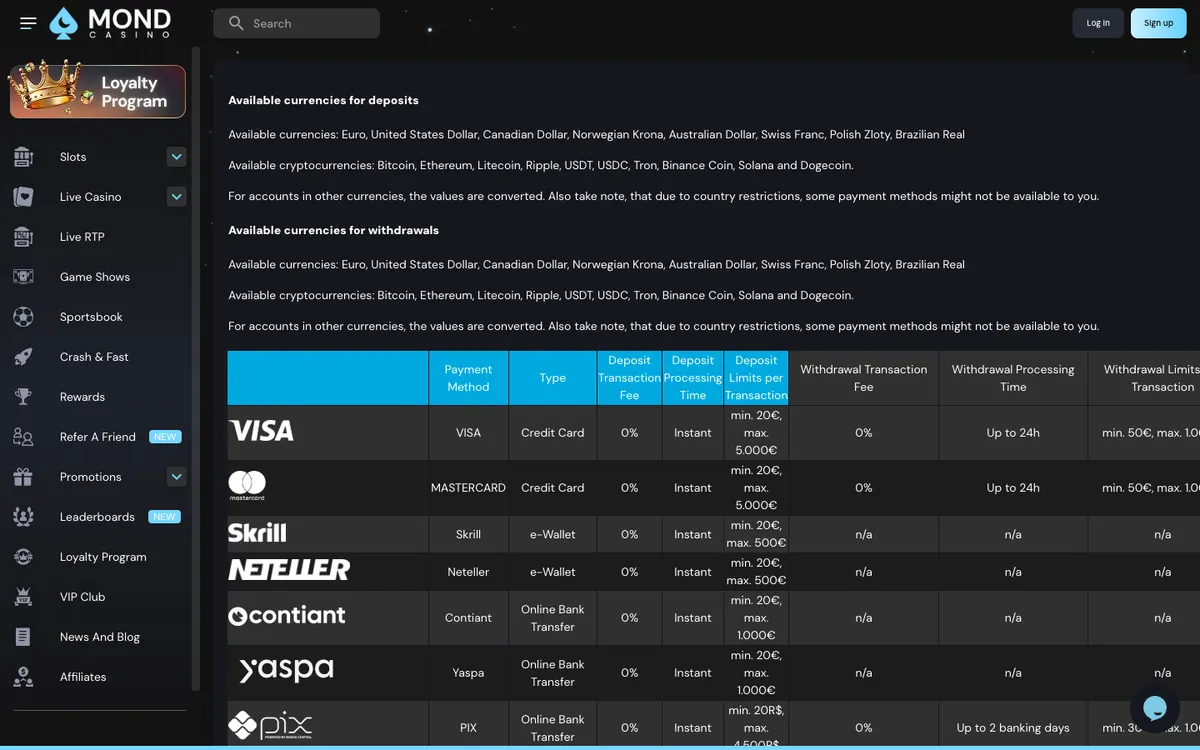Click the Skrill logo in table
This screenshot has height=750, width=1200.
click(x=257, y=533)
